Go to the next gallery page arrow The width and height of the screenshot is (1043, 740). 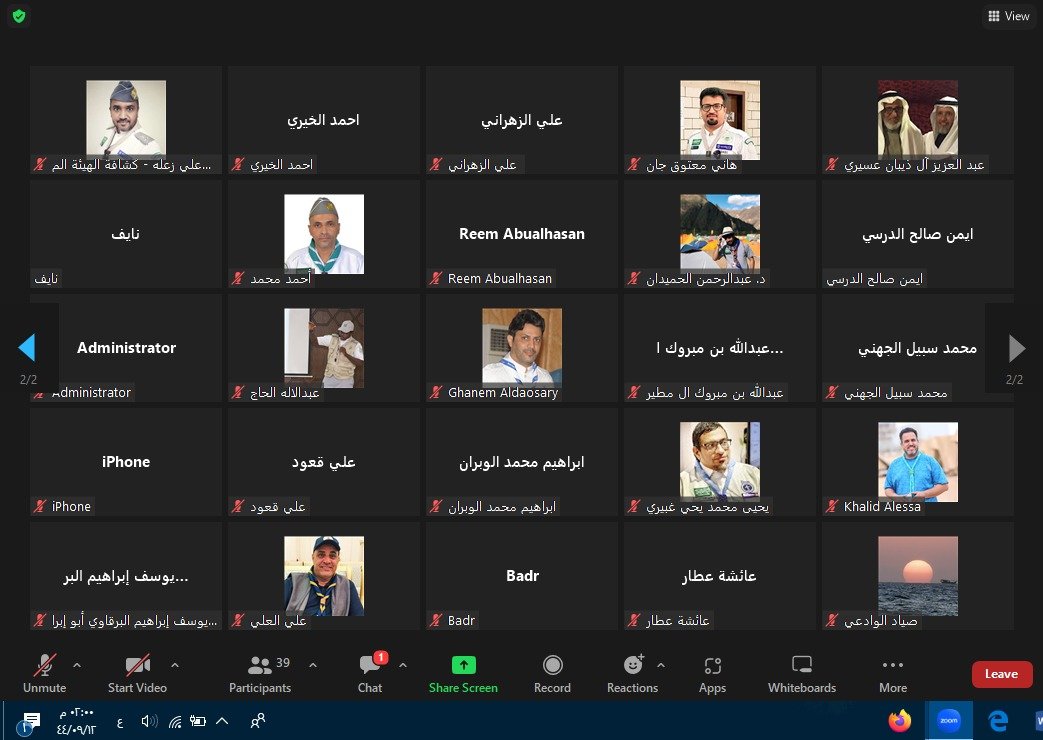(x=1016, y=348)
